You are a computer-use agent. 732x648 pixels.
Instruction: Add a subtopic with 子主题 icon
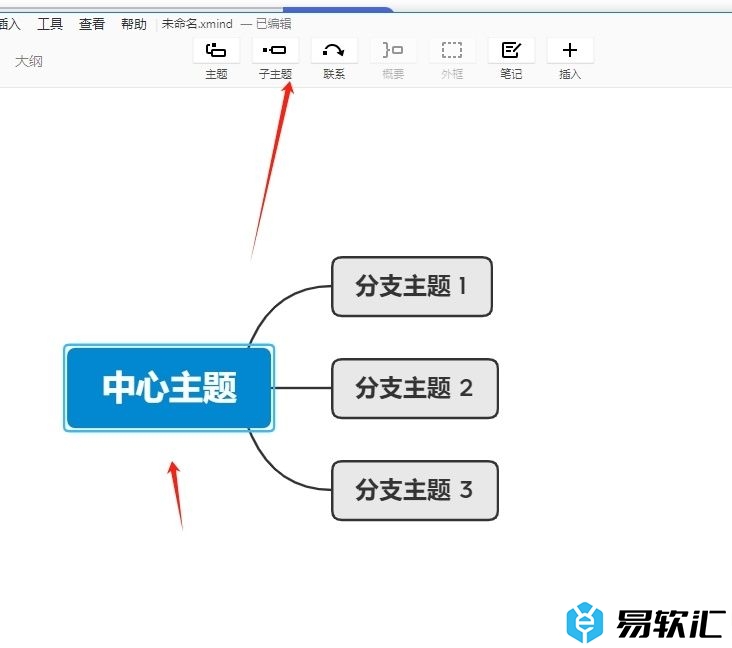click(x=275, y=50)
